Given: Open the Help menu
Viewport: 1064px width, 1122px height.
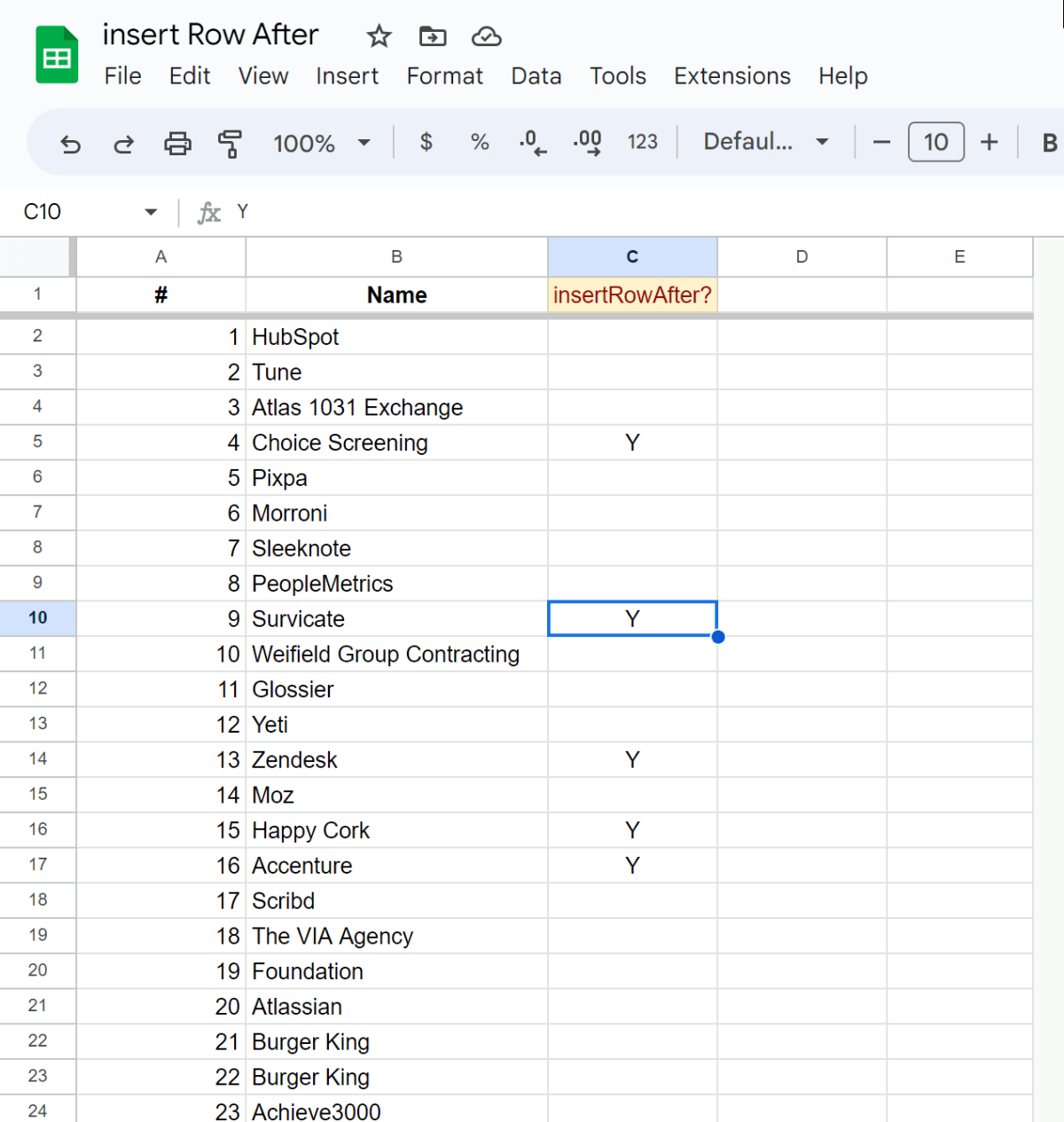Looking at the screenshot, I should pos(842,76).
